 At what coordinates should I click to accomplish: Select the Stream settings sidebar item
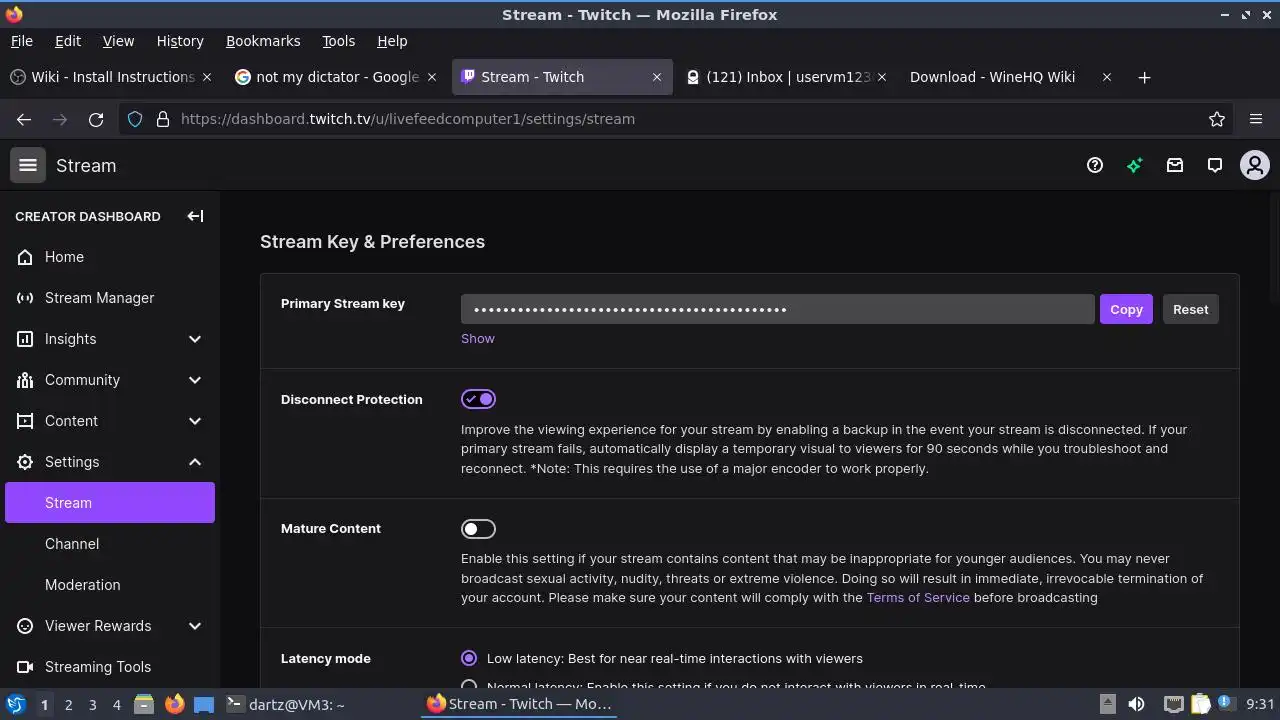click(110, 503)
